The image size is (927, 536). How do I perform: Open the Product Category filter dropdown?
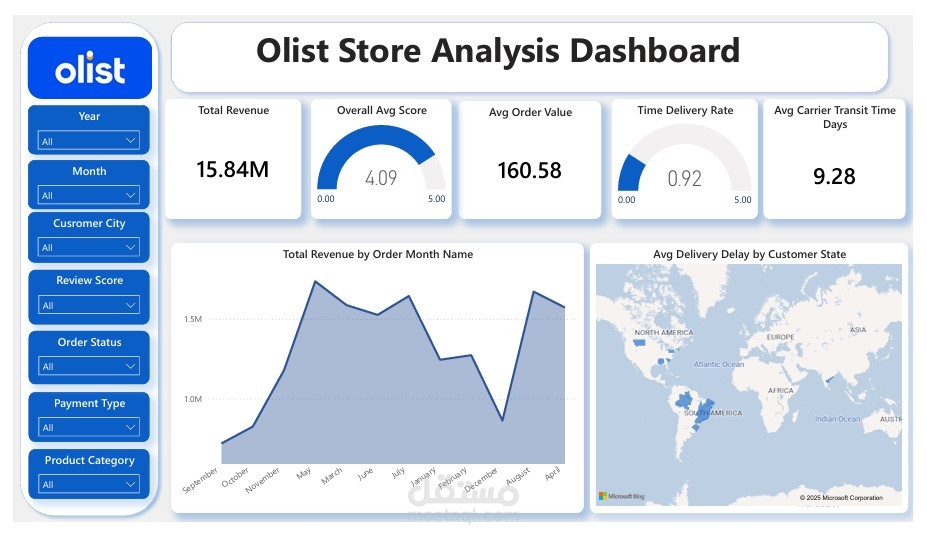89,484
